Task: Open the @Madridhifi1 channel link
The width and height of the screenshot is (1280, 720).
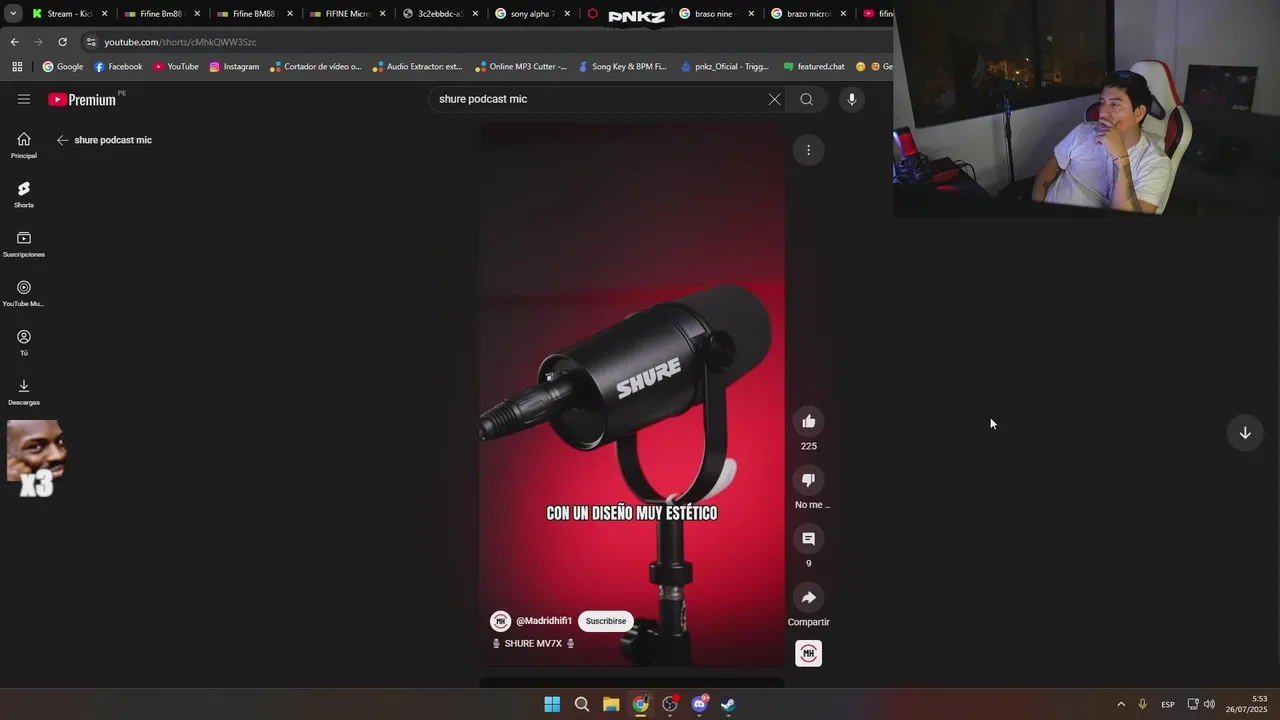Action: click(x=544, y=621)
